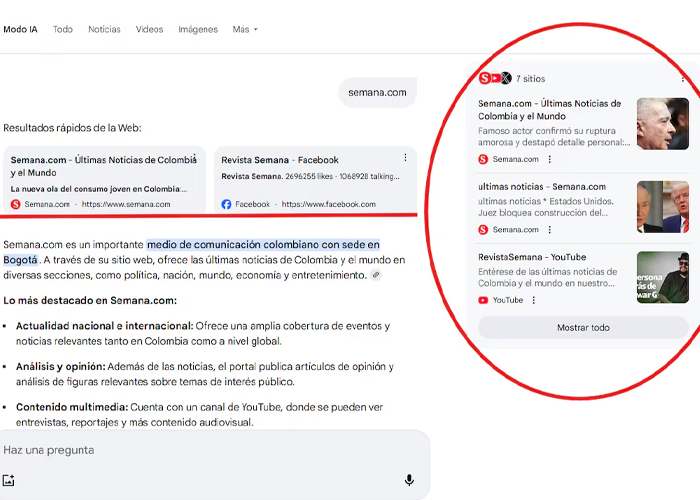This screenshot has width=700, height=500.
Task: Open the Todo results tab
Action: [63, 29]
